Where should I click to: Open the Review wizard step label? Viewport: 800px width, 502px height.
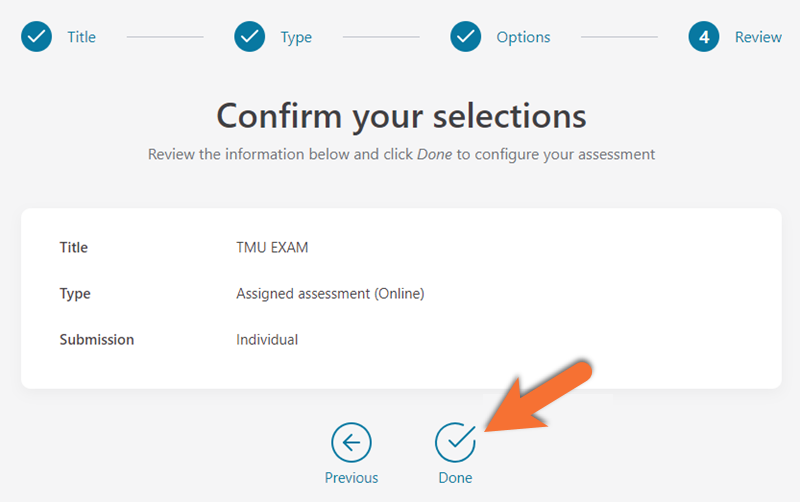(x=758, y=37)
